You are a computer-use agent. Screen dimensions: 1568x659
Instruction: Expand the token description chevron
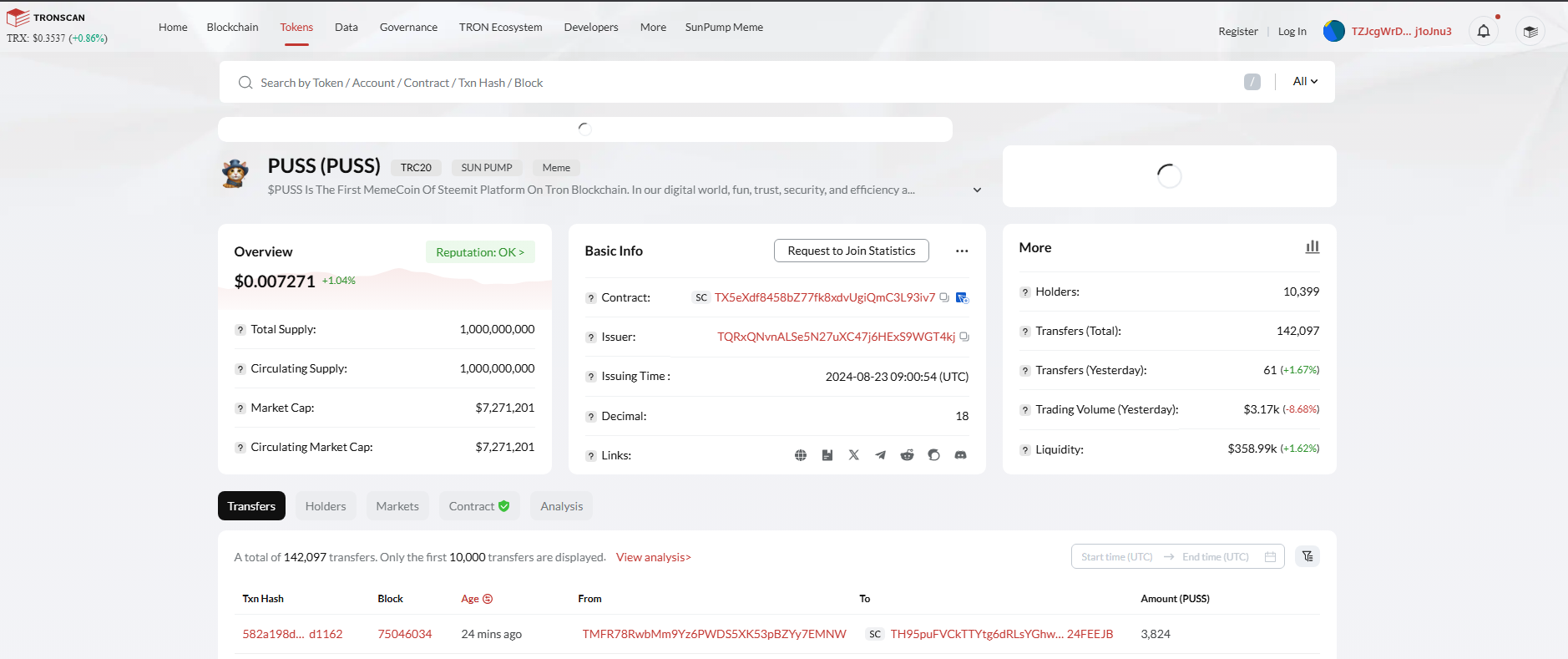pyautogui.click(x=977, y=190)
